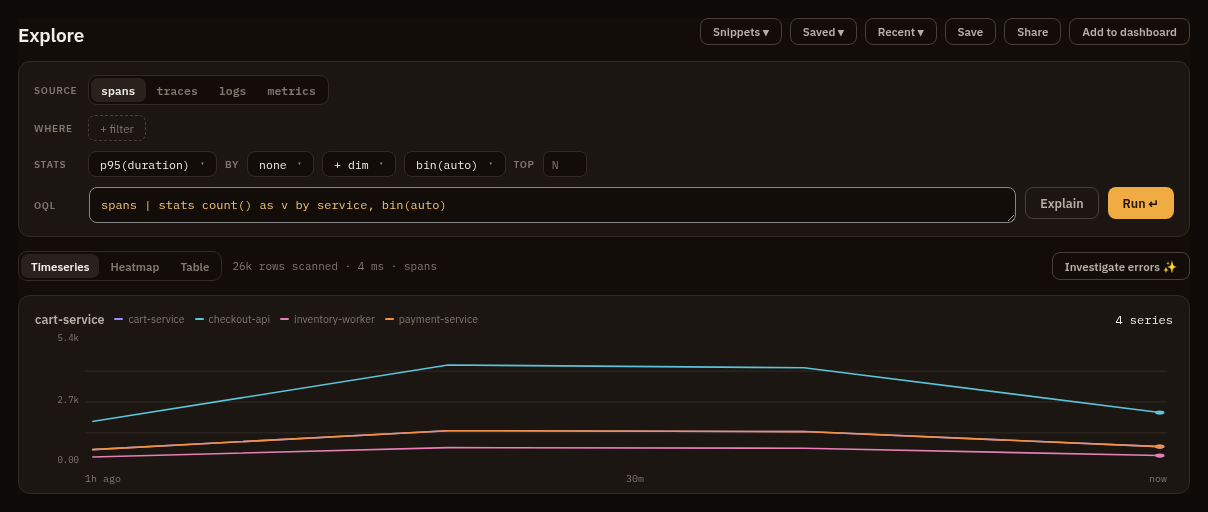
Task: Click the Share button
Action: (x=1032, y=32)
